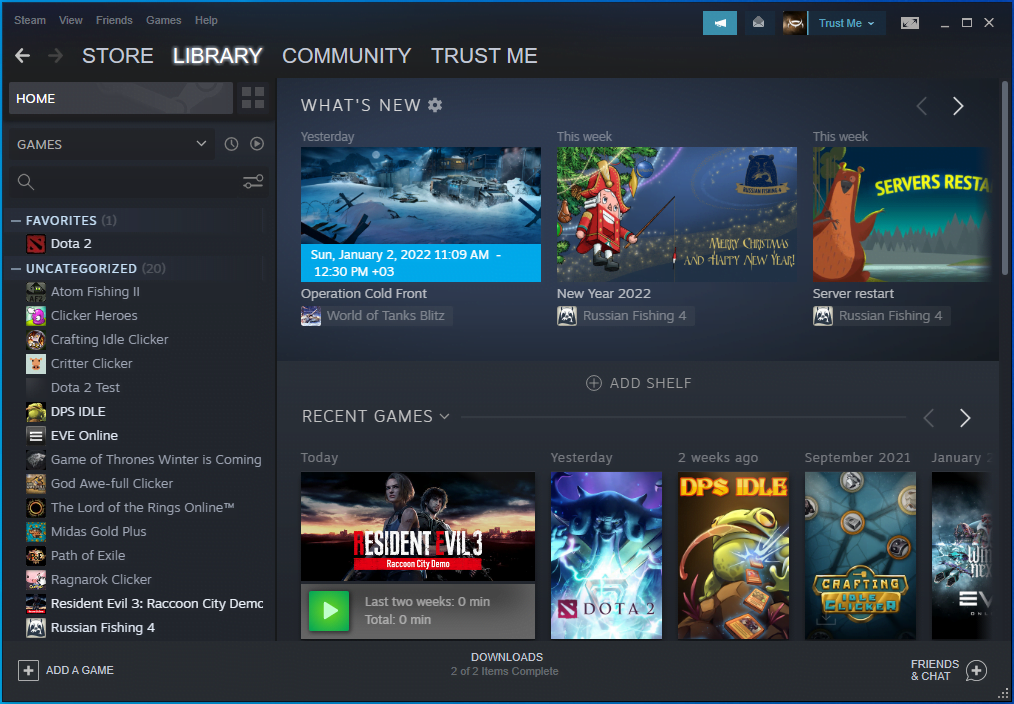Click the library search input field
1014x704 pixels.
pos(138,182)
